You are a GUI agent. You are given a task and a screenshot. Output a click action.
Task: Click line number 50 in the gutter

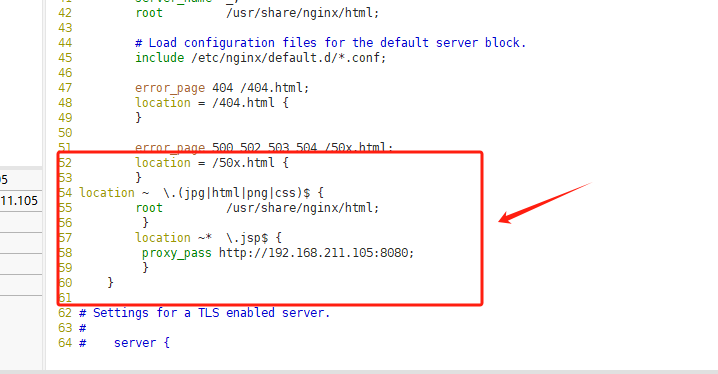point(65,133)
